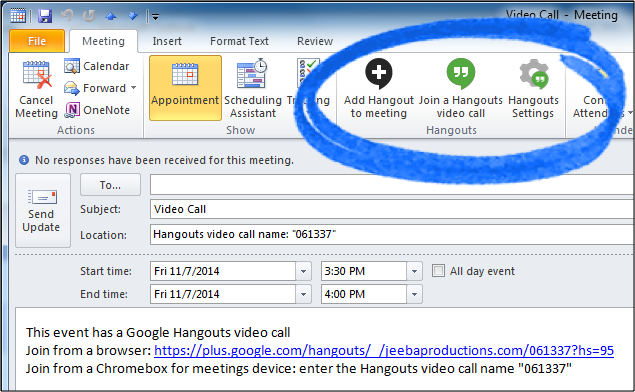Send meeting to OneNote
Screen dimensions: 635x392
(97, 110)
